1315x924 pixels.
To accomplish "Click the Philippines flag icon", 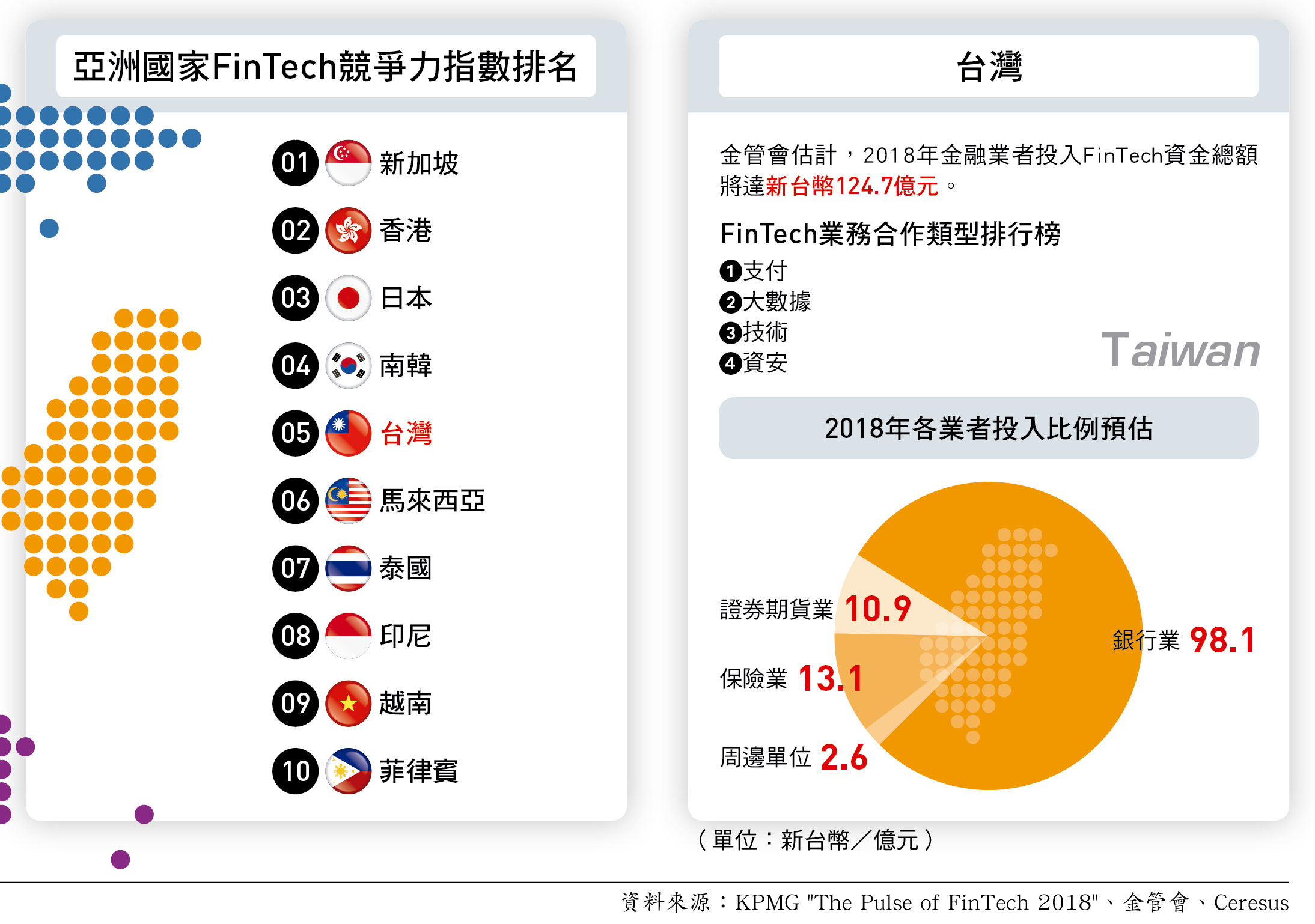I will (348, 771).
